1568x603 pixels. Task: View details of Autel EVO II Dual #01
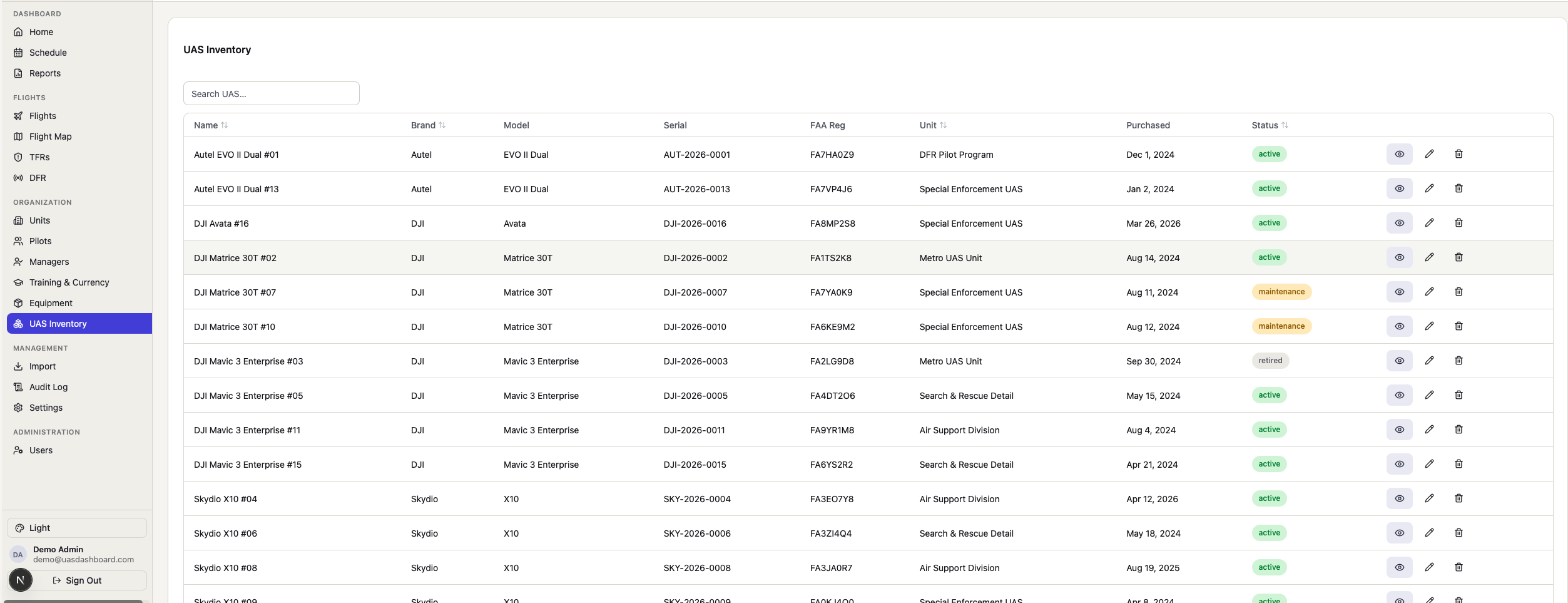pos(1399,154)
